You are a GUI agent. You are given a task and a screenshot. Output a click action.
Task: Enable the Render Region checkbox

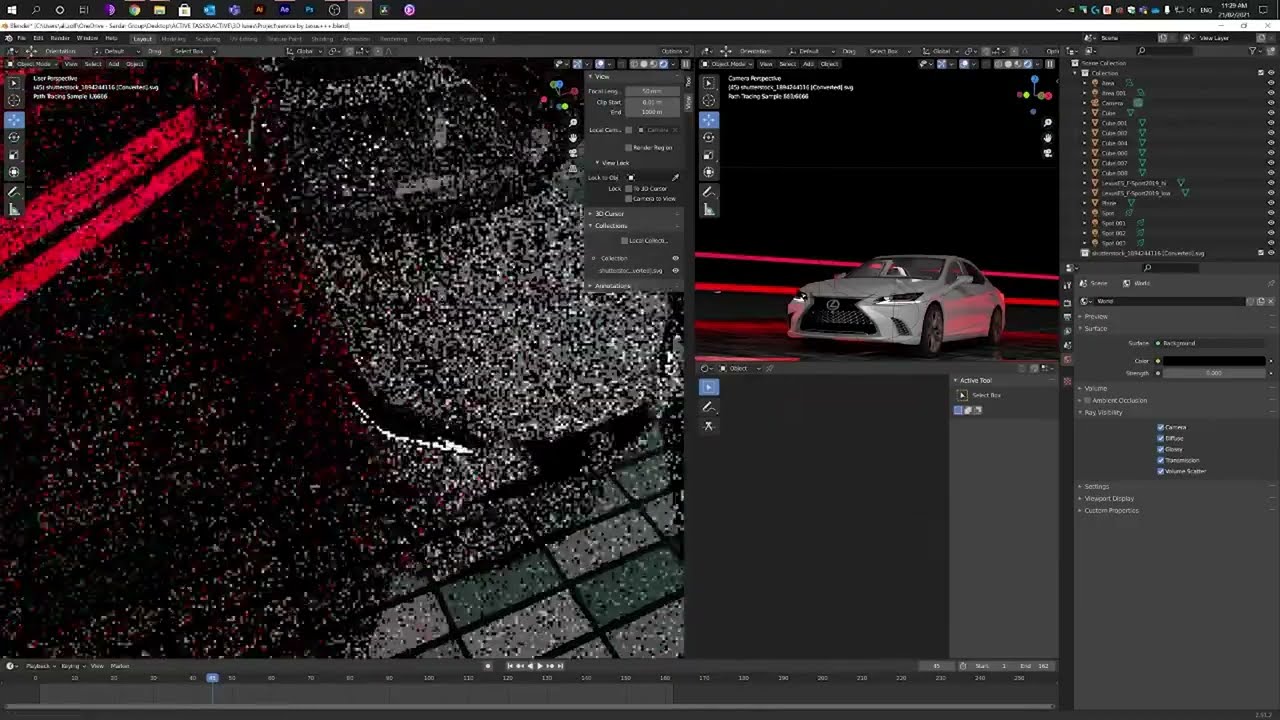click(628, 147)
